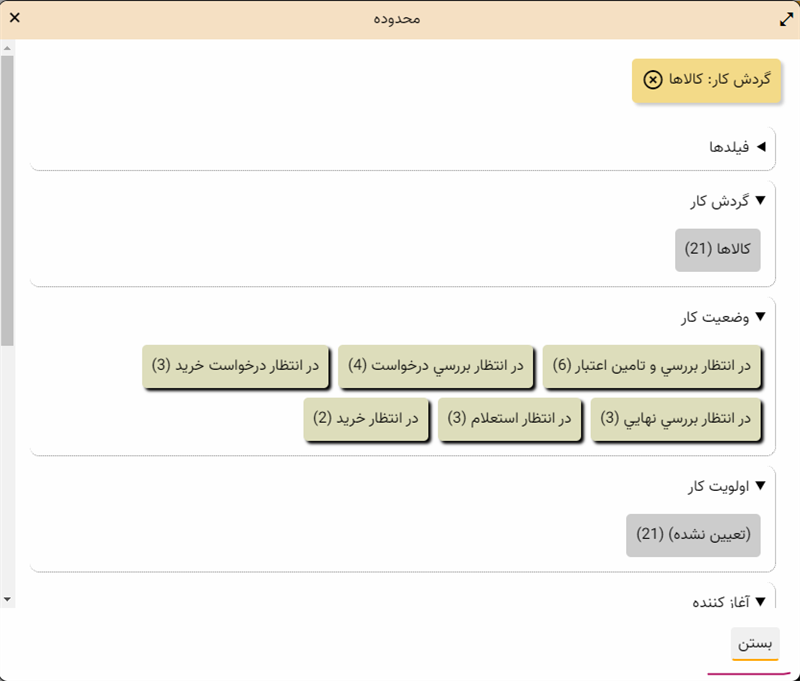
Task: Select در انتظار استعلام (3) status
Action: coord(509,419)
